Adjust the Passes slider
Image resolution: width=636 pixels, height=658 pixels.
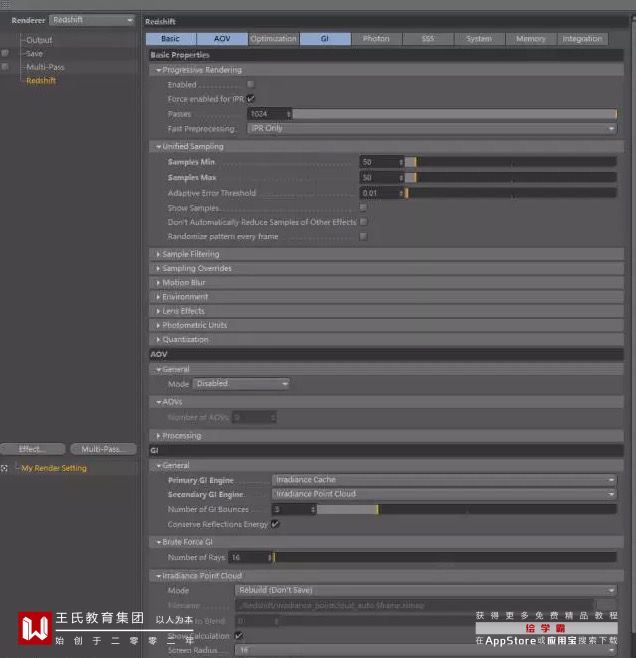click(x=455, y=114)
